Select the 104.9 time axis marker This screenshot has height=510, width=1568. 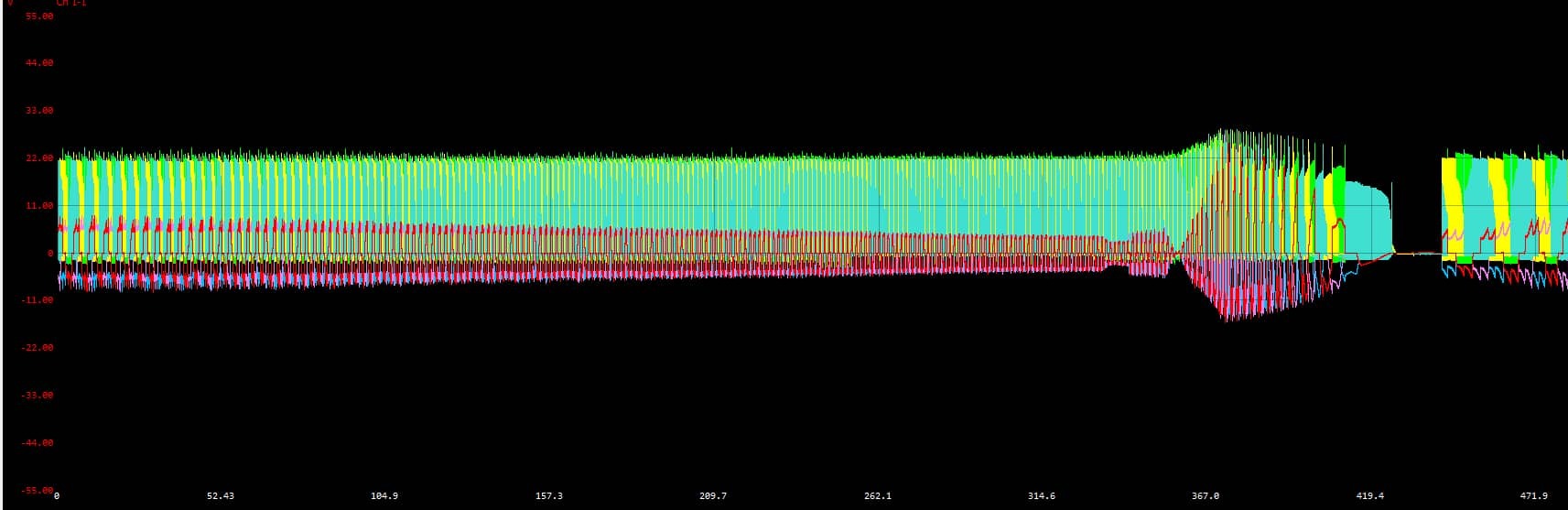tap(384, 496)
